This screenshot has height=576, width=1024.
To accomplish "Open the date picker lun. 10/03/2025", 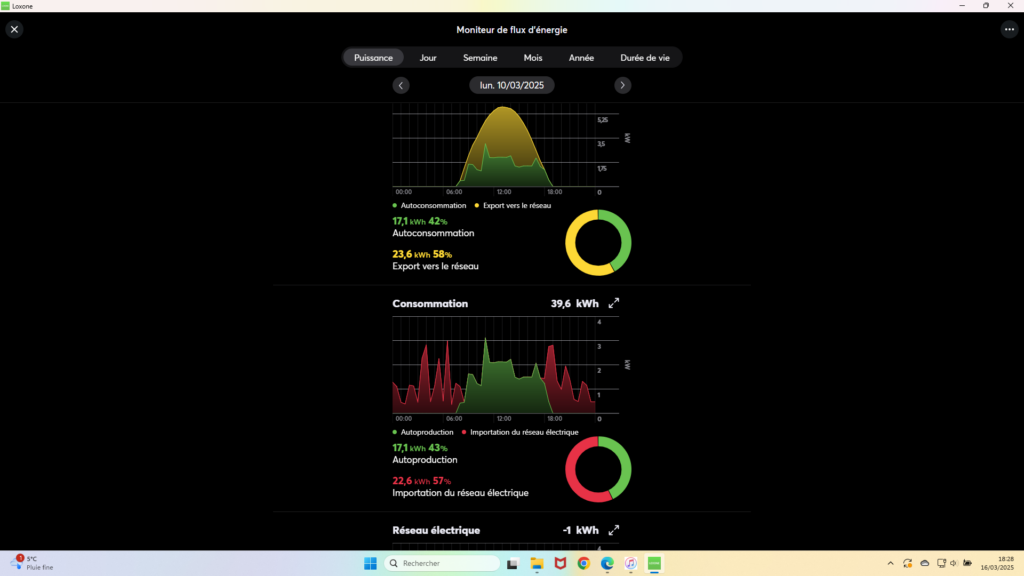I will 512,86.
